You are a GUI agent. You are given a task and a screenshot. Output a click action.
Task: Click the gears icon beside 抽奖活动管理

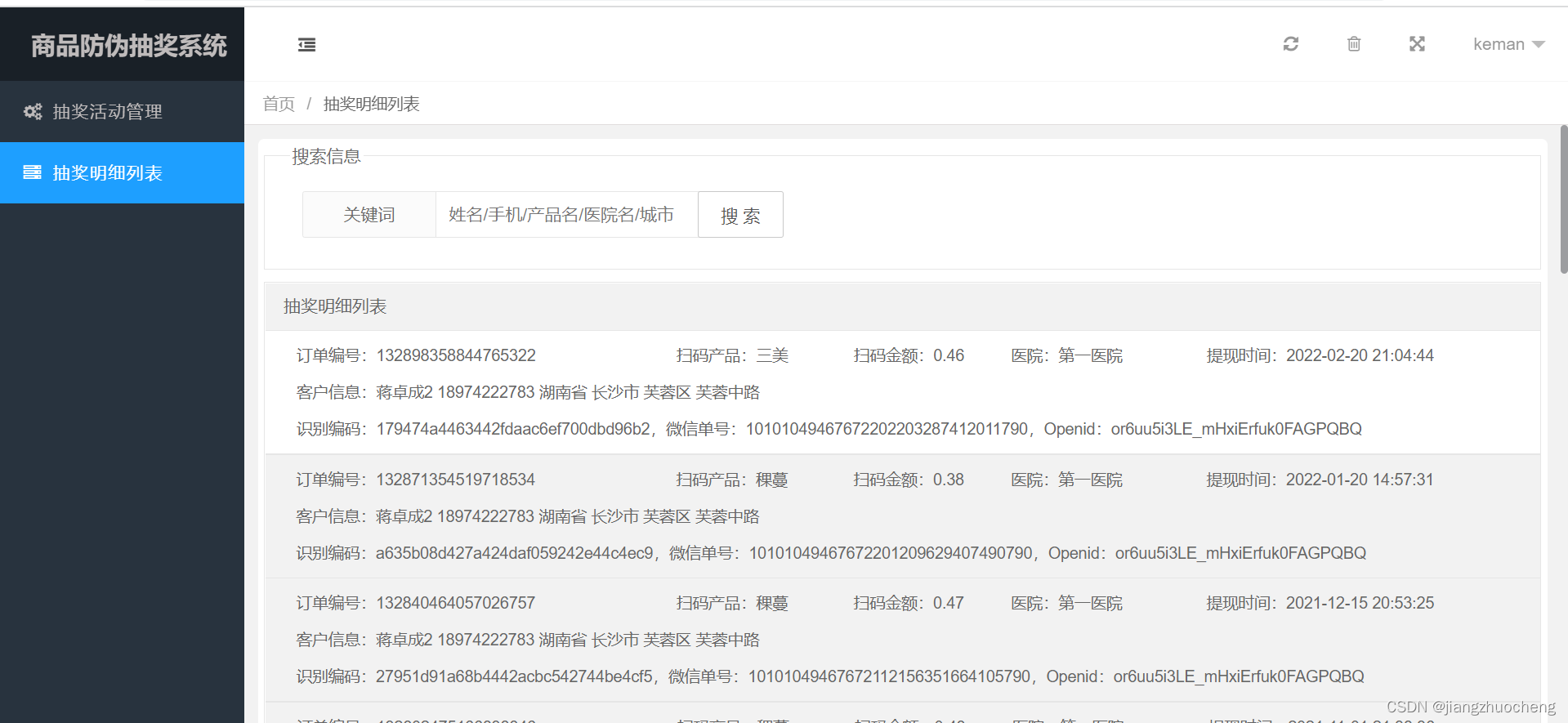pyautogui.click(x=33, y=111)
